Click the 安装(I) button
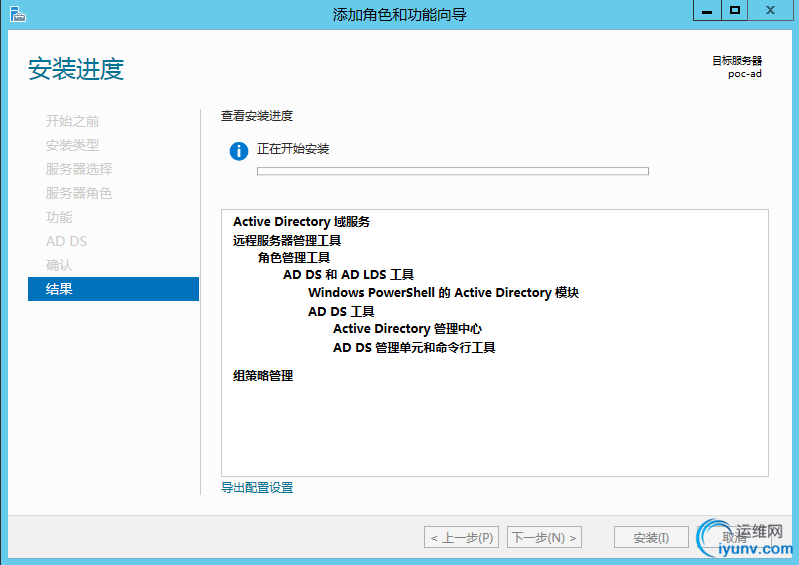This screenshot has height=565, width=799. click(651, 537)
